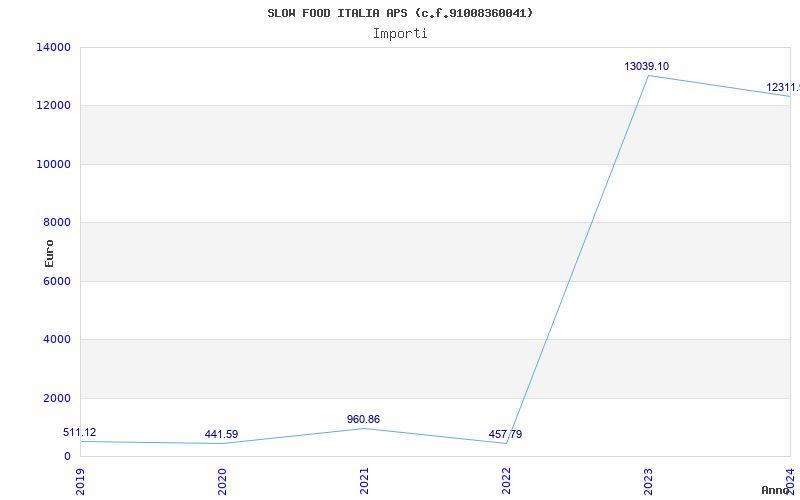Click the 12000 y-axis tick label
This screenshot has height=500, width=800.
click(54, 106)
